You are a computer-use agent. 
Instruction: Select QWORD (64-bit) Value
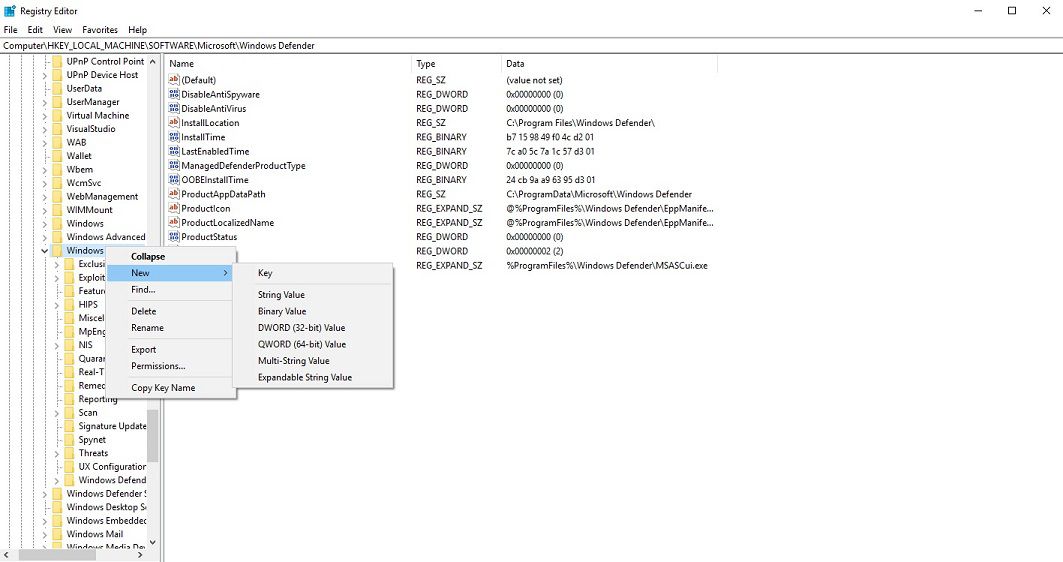click(x=313, y=344)
